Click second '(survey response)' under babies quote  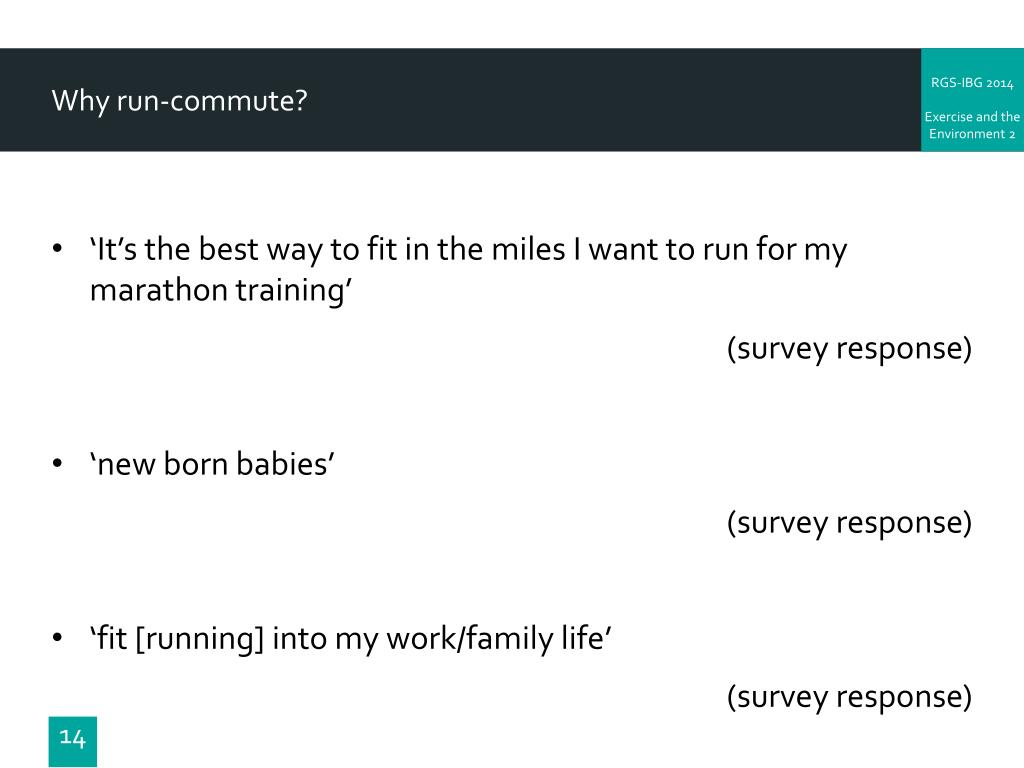coord(849,523)
